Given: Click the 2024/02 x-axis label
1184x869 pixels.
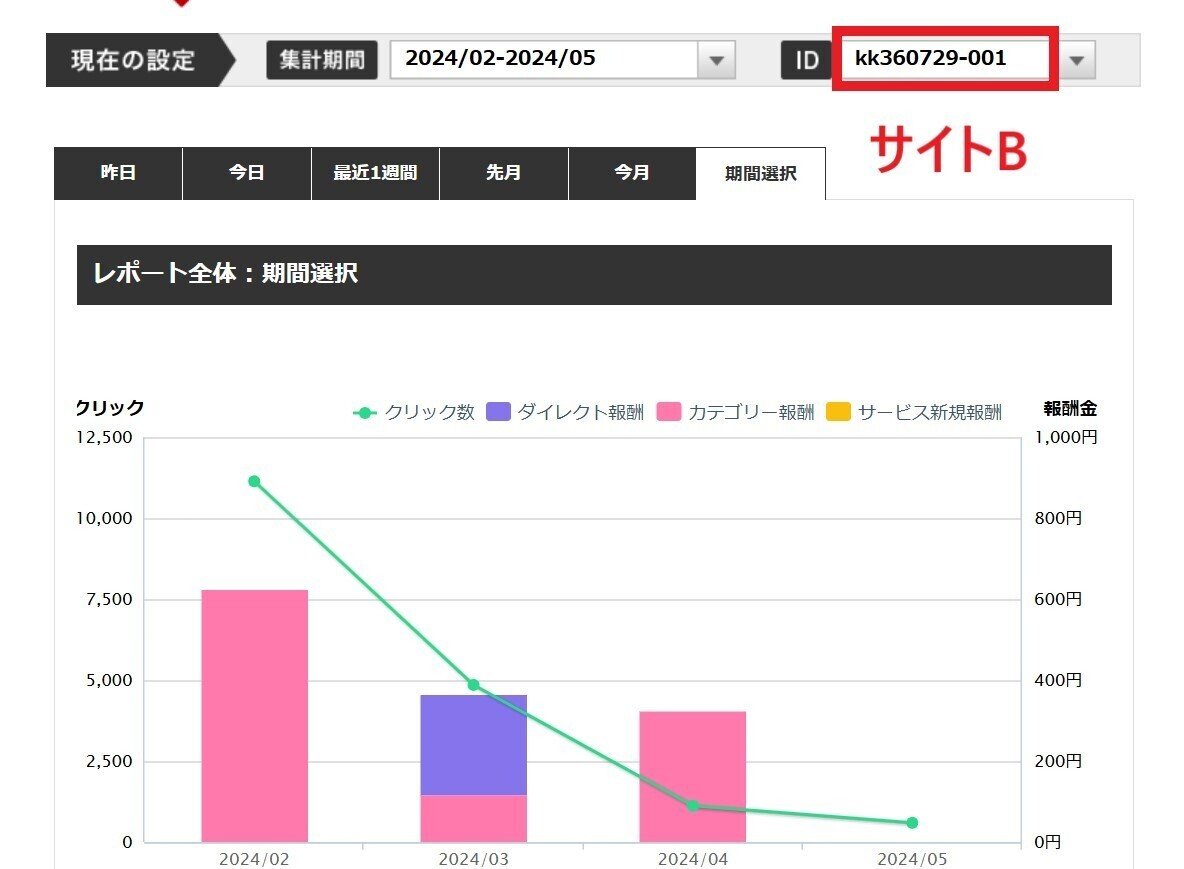Looking at the screenshot, I should click(x=254, y=858).
